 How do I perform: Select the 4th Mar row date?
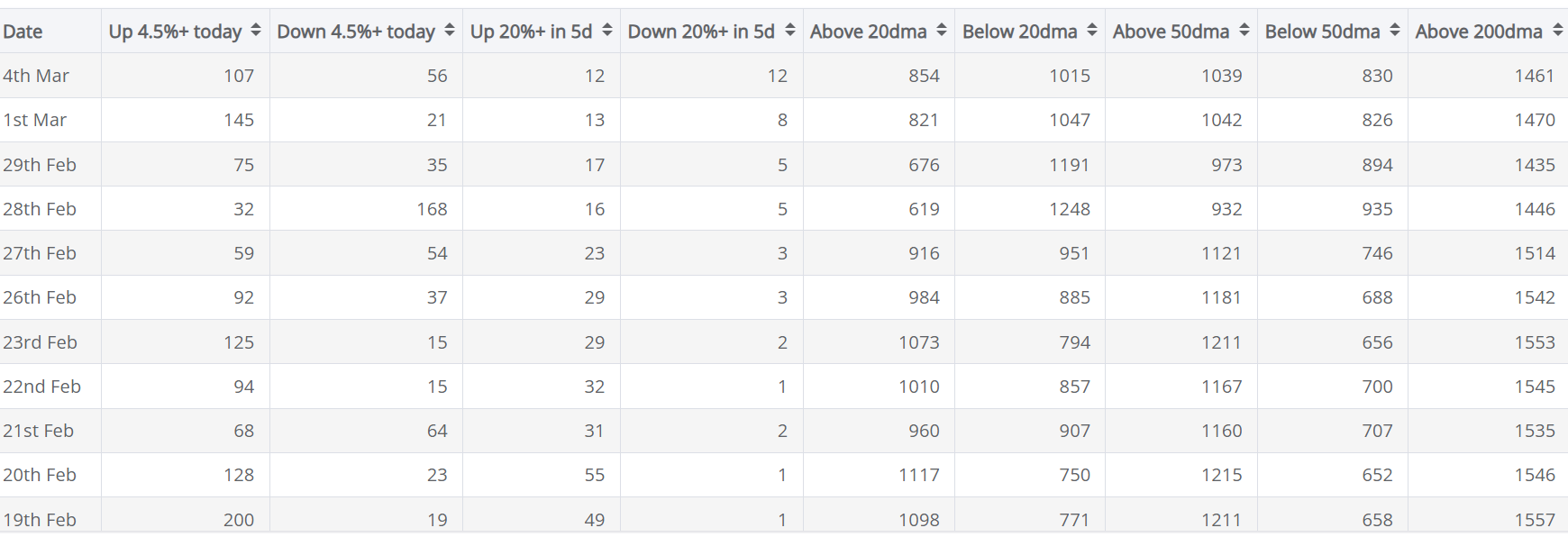[36, 76]
